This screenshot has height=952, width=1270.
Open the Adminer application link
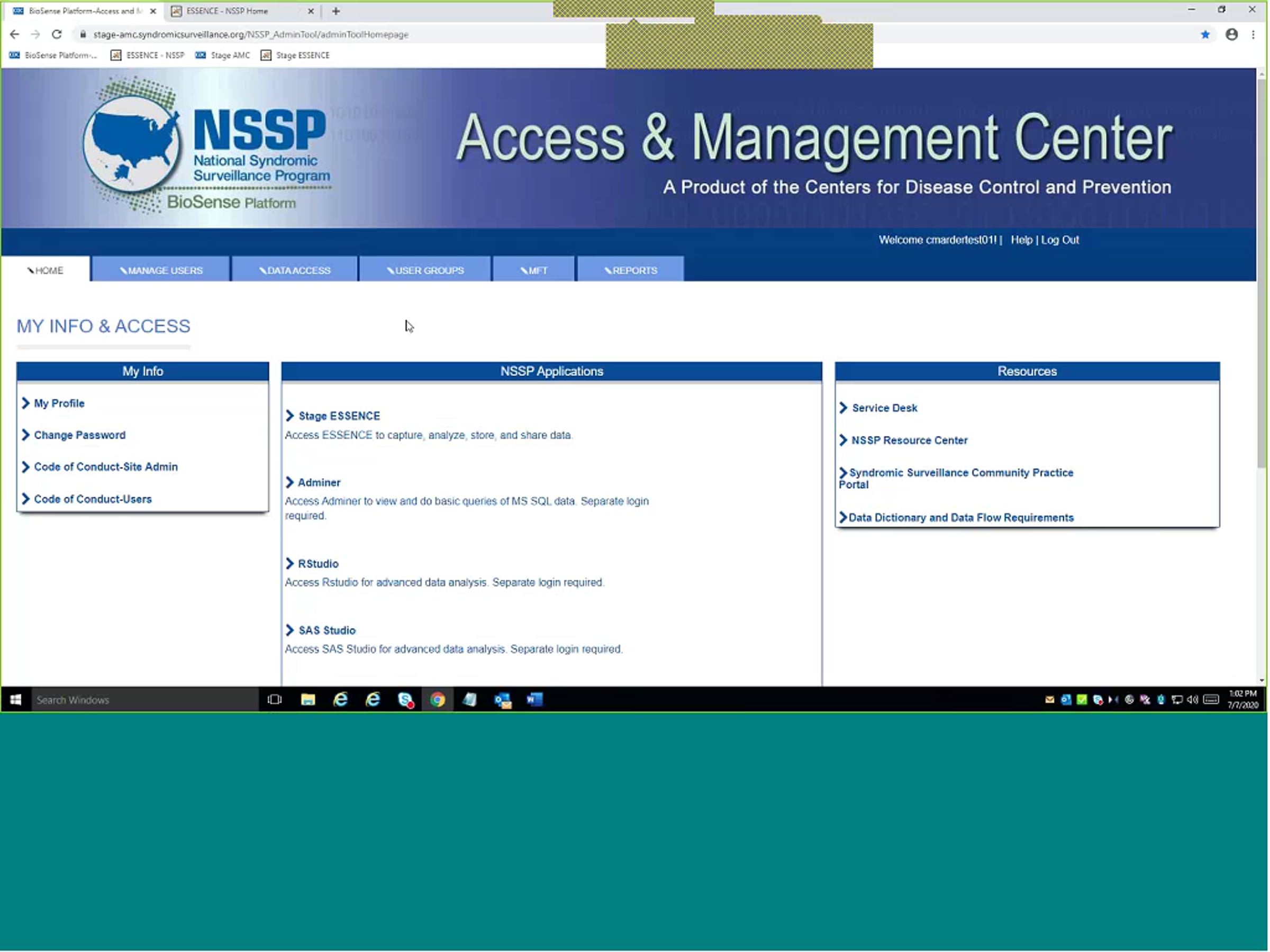[319, 482]
